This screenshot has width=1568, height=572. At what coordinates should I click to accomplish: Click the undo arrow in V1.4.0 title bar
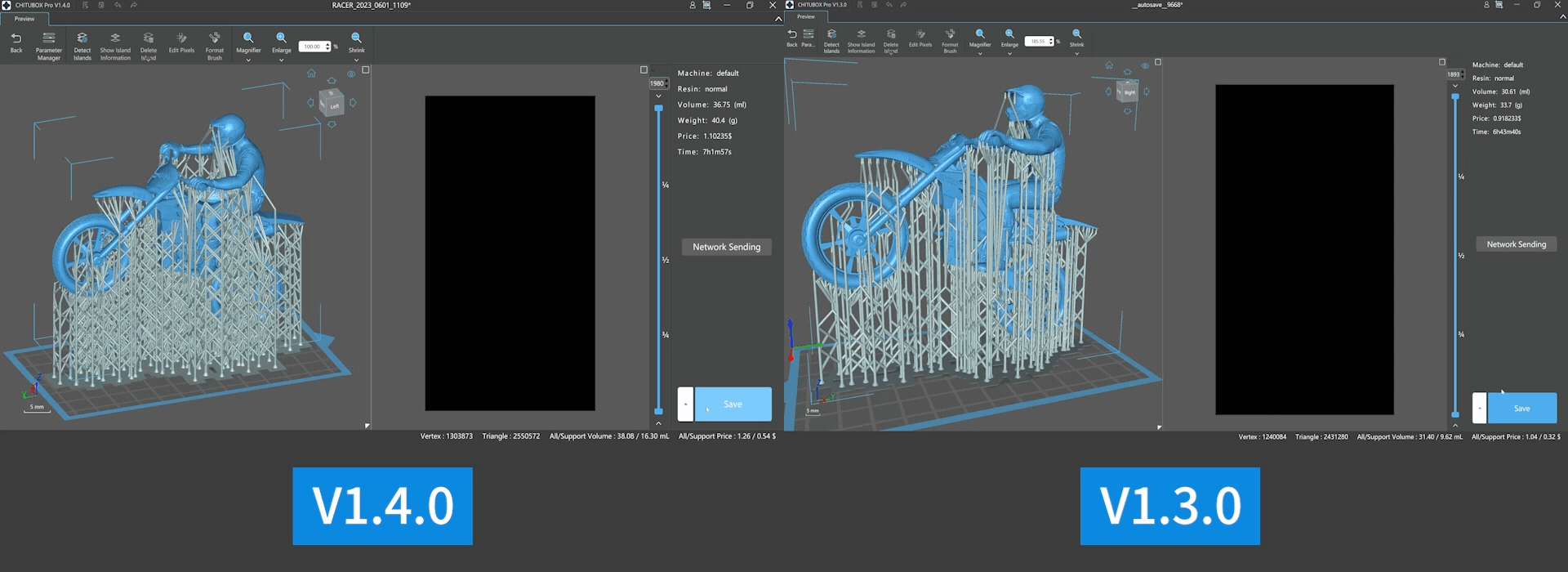click(x=118, y=5)
